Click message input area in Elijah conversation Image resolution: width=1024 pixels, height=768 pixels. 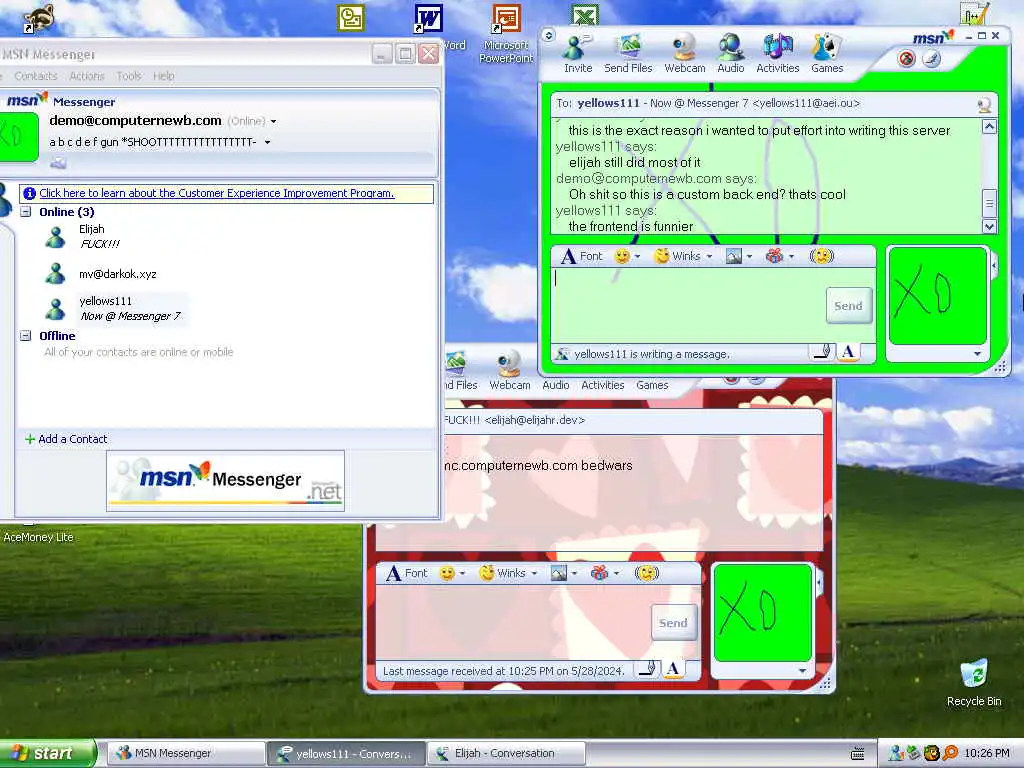513,622
